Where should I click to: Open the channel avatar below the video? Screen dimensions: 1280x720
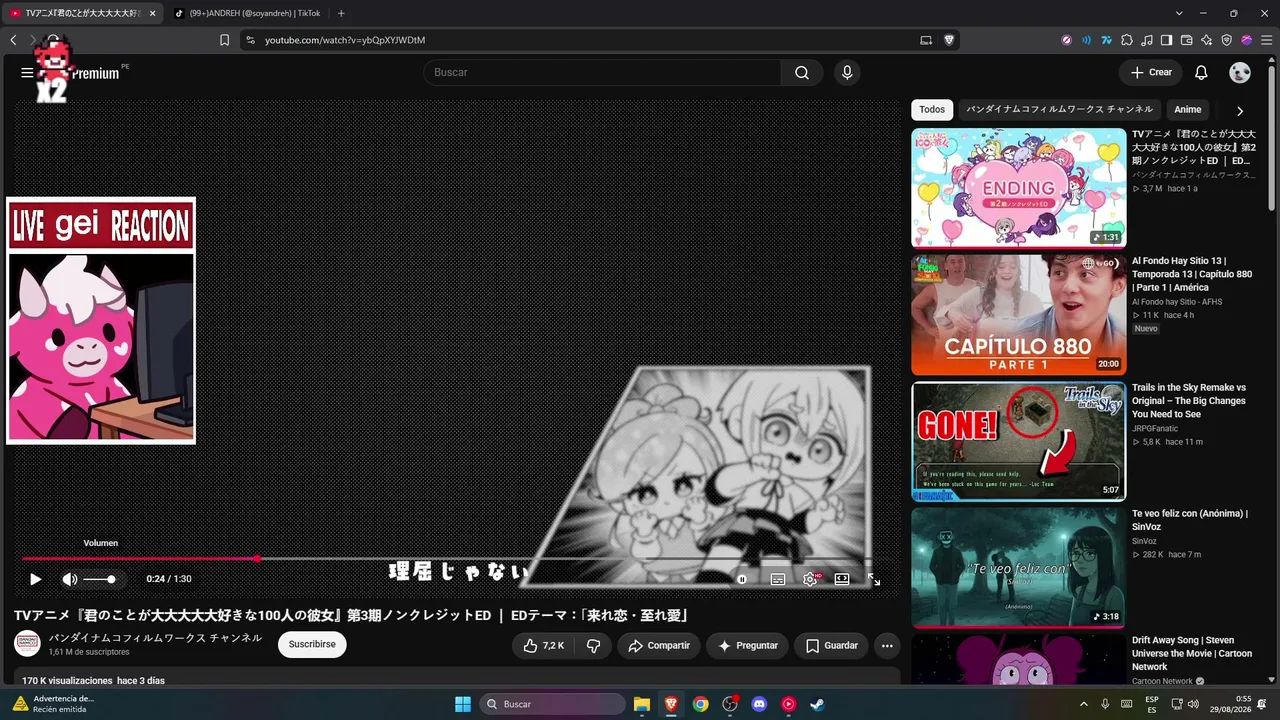point(27,644)
